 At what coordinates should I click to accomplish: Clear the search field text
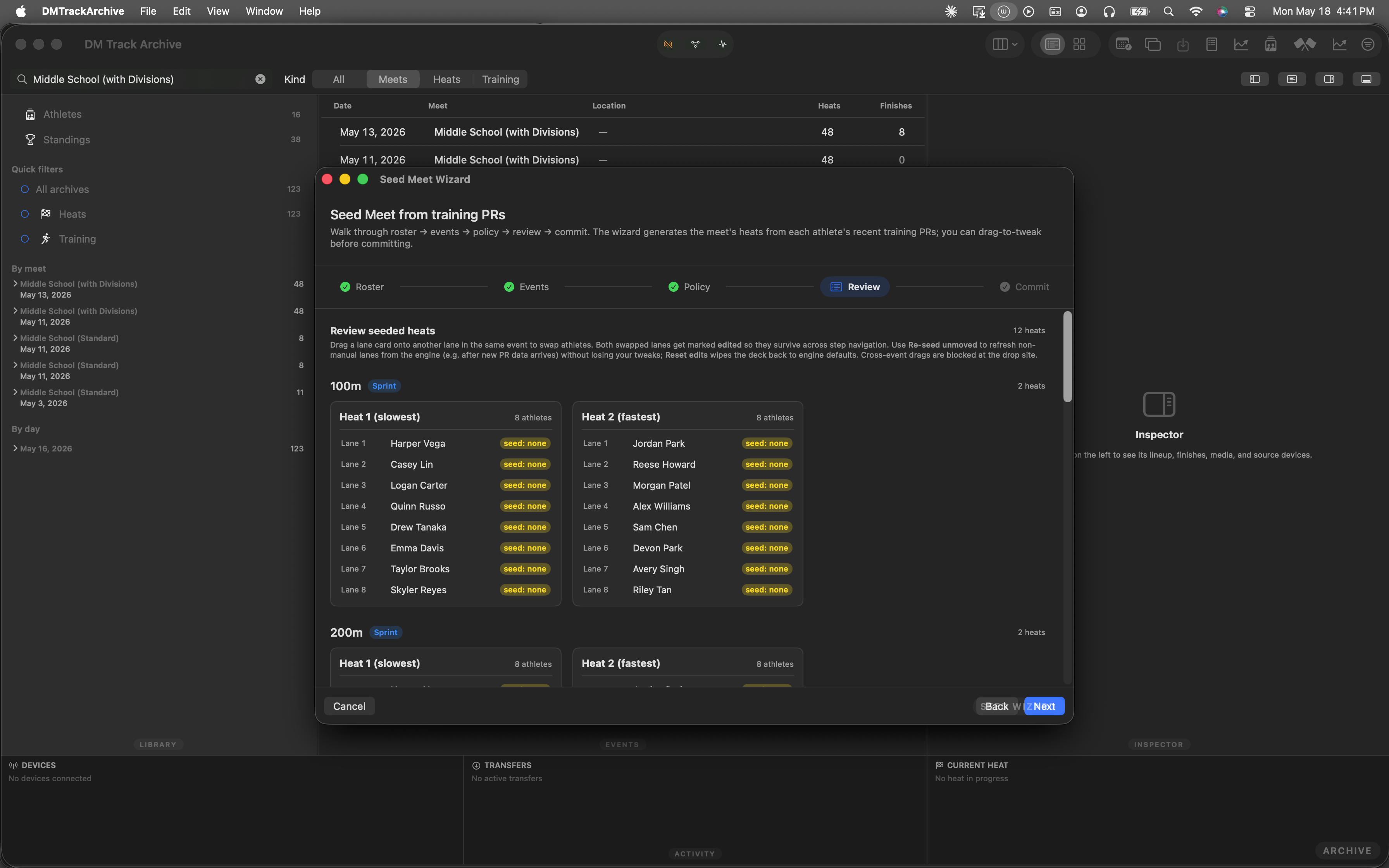click(260, 79)
